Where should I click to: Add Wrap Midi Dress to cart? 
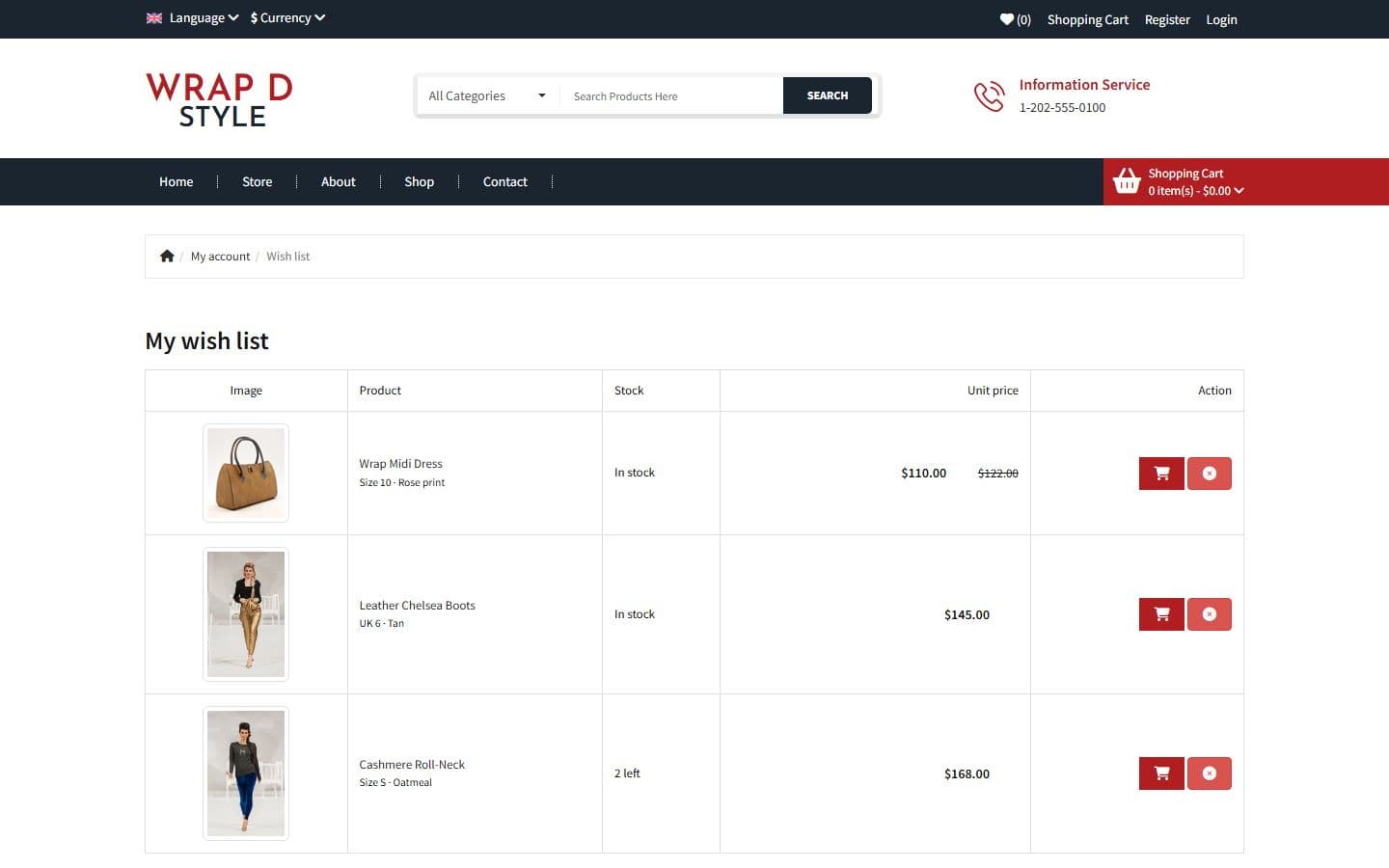1161,474
